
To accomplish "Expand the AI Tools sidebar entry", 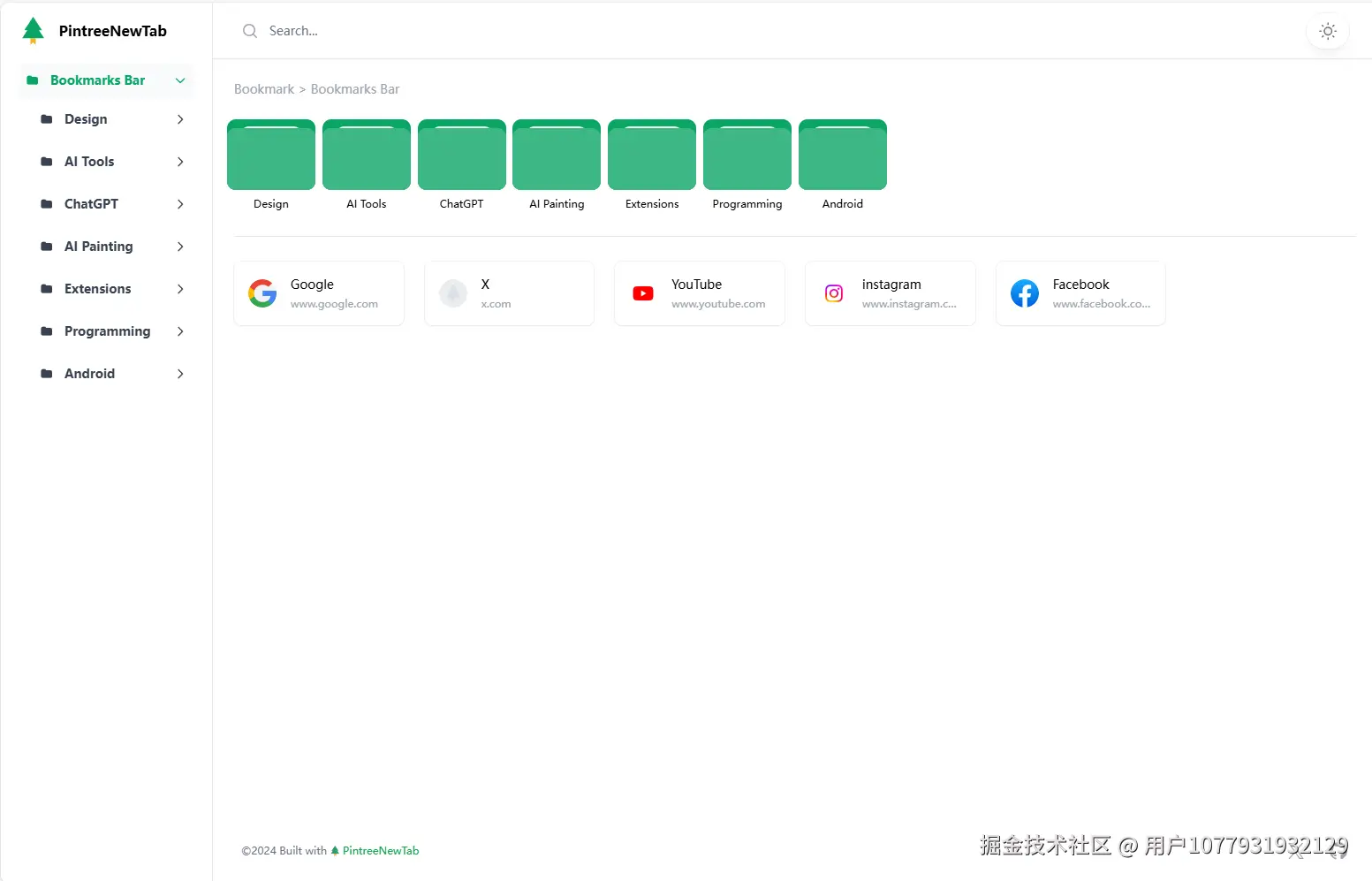I will click(x=180, y=162).
